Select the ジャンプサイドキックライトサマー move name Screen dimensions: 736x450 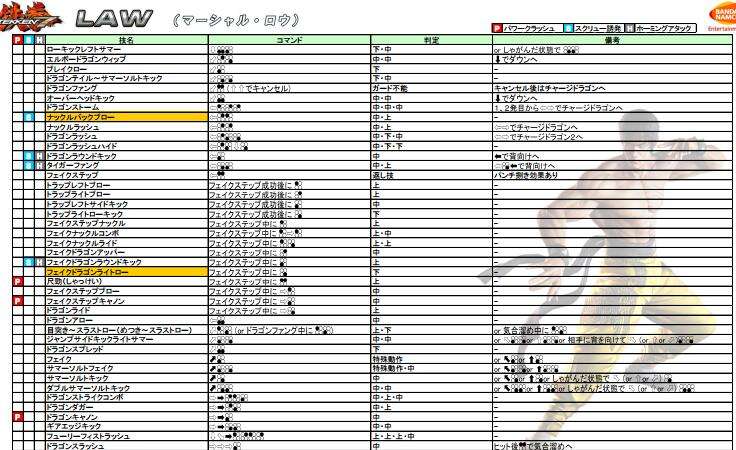click(x=100, y=339)
